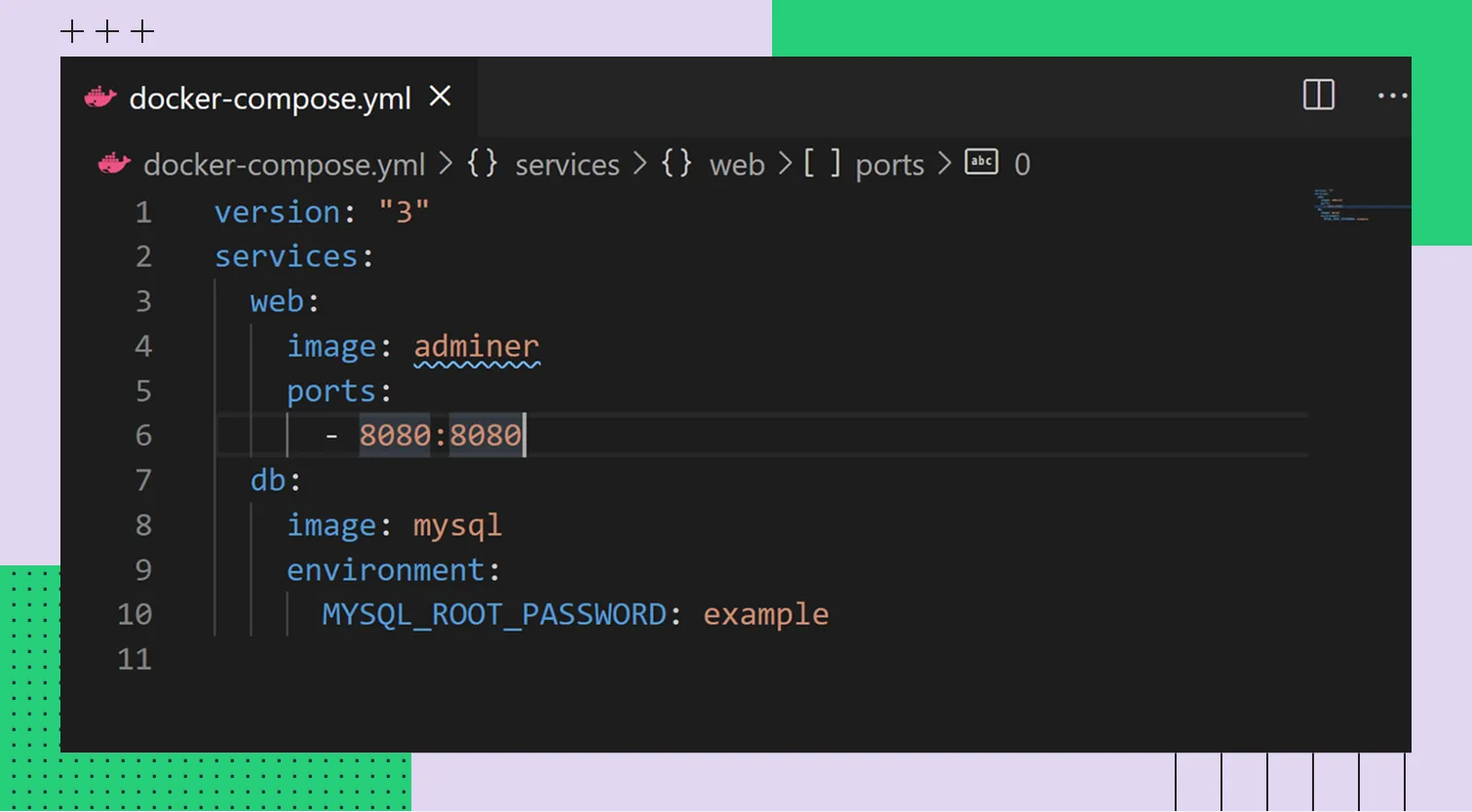This screenshot has height=812, width=1472.
Task: Click the Docker whale icon in breadcrumb
Action: coord(114,164)
